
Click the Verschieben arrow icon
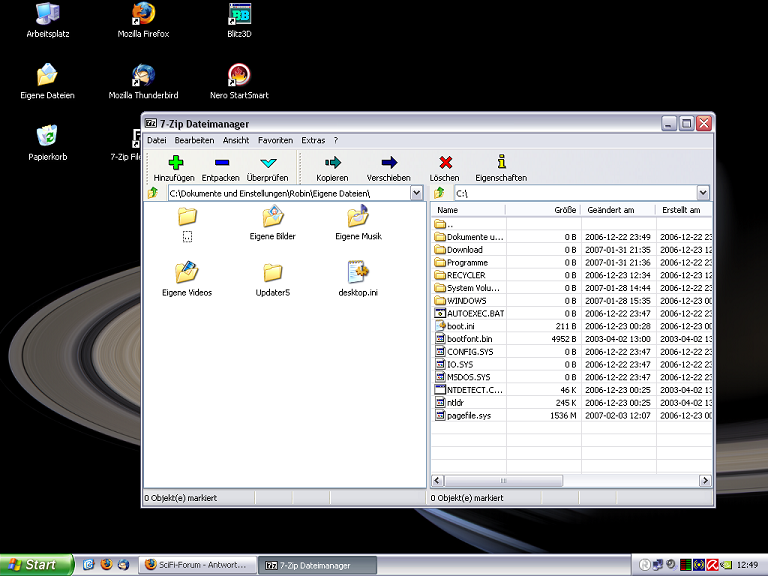[x=388, y=163]
